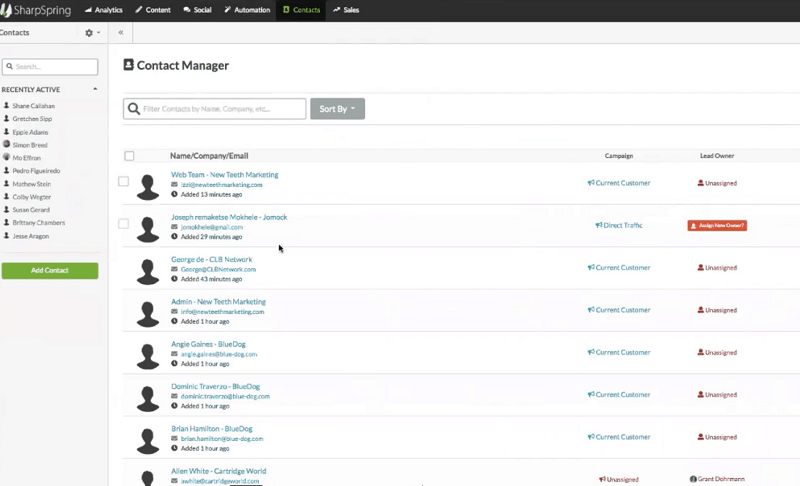800x486 pixels.
Task: Switch to the Automation tab
Action: pos(247,10)
